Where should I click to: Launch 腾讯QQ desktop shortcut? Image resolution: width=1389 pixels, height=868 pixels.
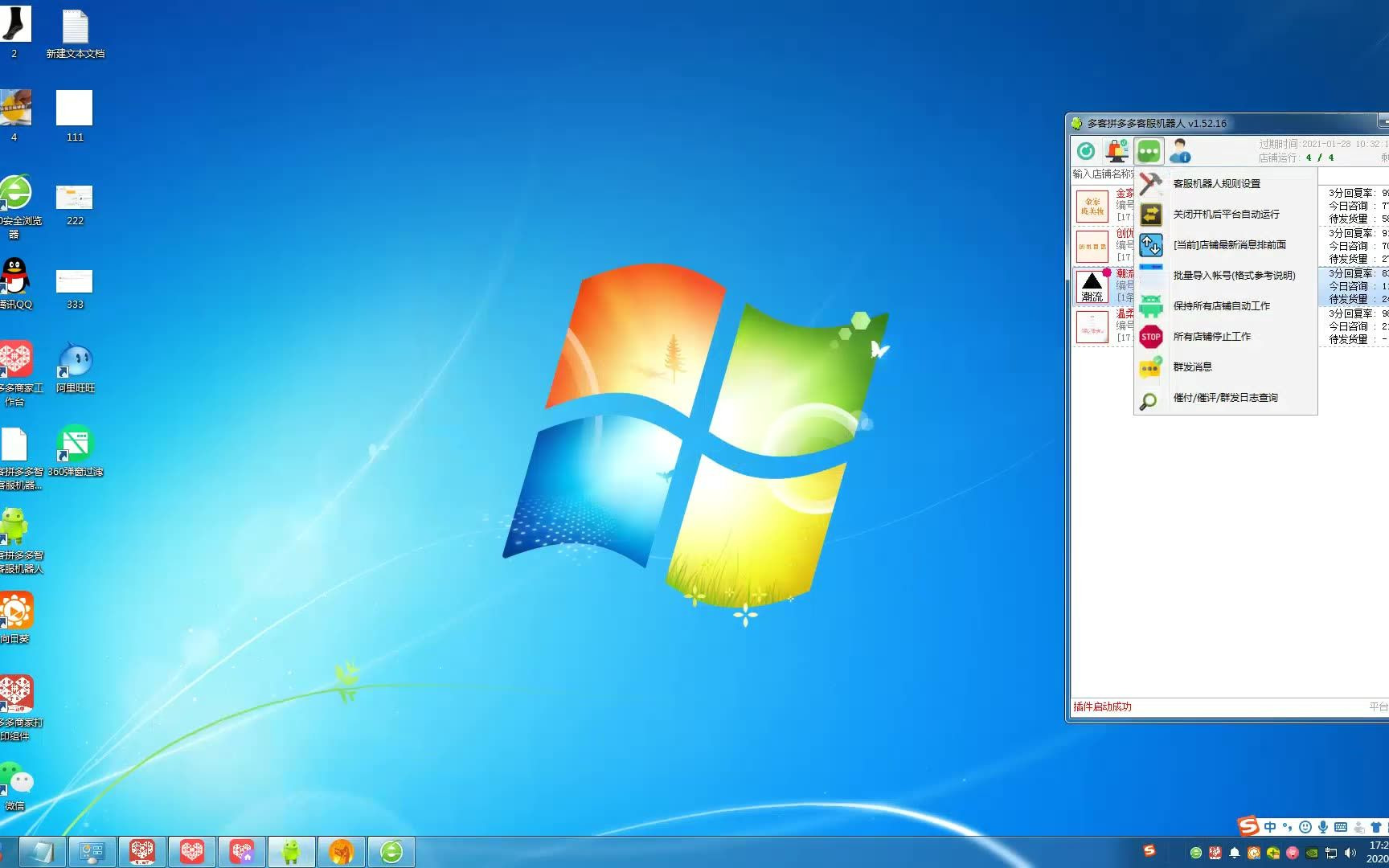click(15, 283)
